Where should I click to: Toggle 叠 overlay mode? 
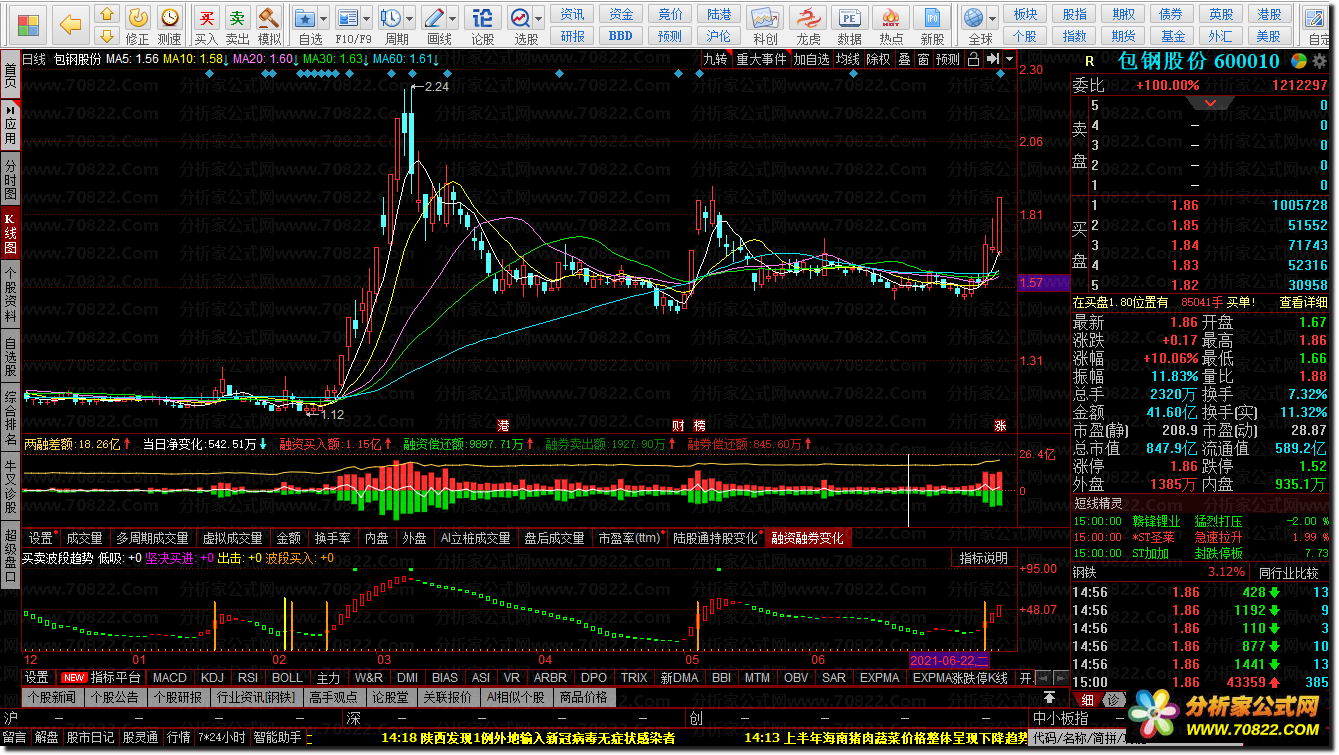[904, 59]
